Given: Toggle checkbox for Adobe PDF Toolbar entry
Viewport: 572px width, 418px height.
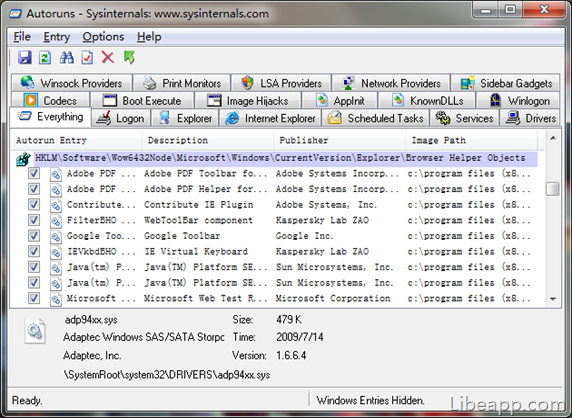Looking at the screenshot, I should pos(34,173).
